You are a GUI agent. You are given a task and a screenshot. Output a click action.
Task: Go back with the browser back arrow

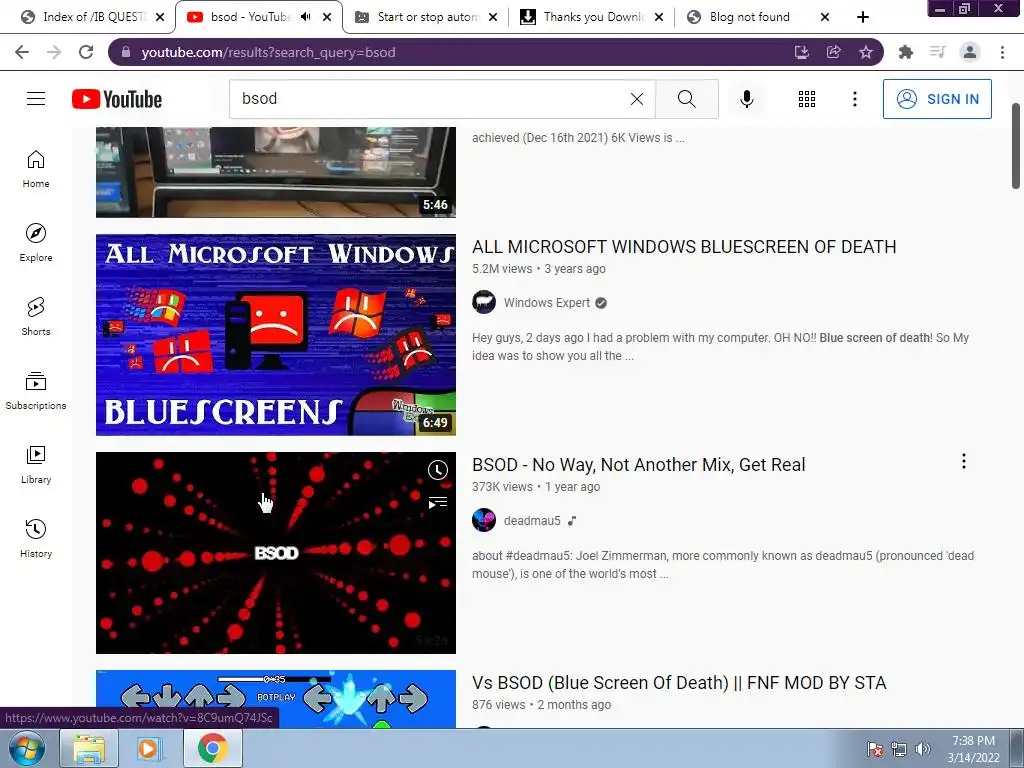coord(22,52)
